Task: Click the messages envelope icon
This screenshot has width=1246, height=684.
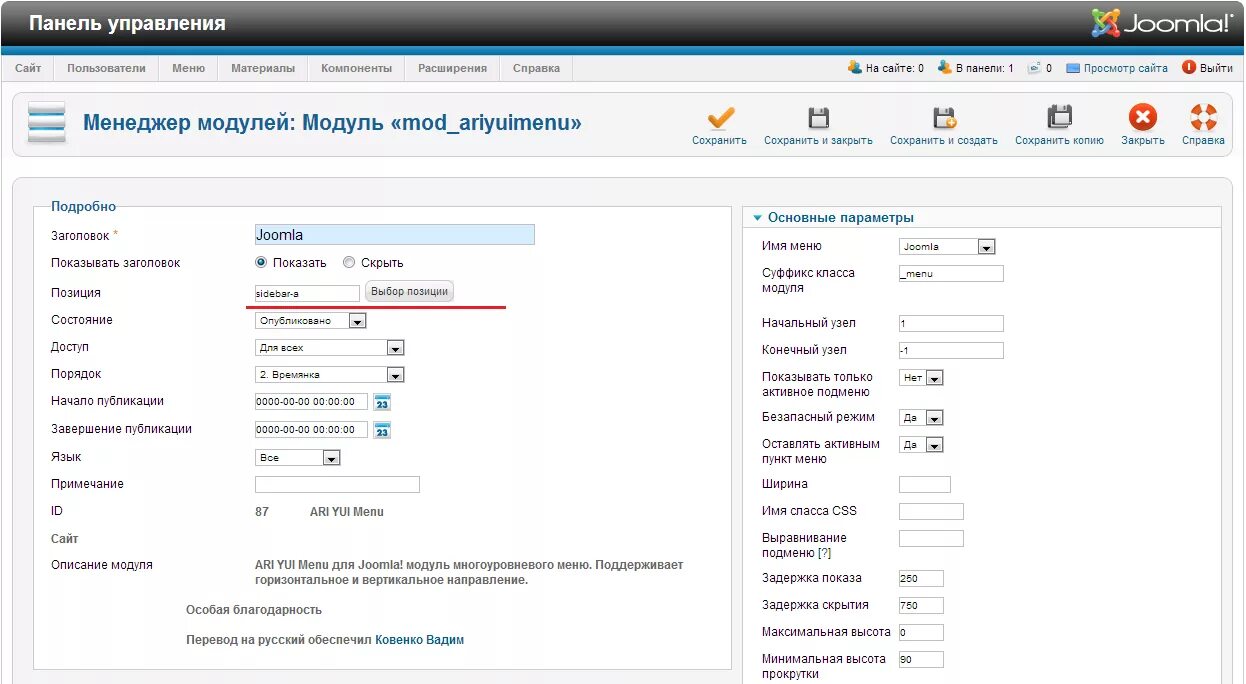Action: pyautogui.click(x=1034, y=68)
